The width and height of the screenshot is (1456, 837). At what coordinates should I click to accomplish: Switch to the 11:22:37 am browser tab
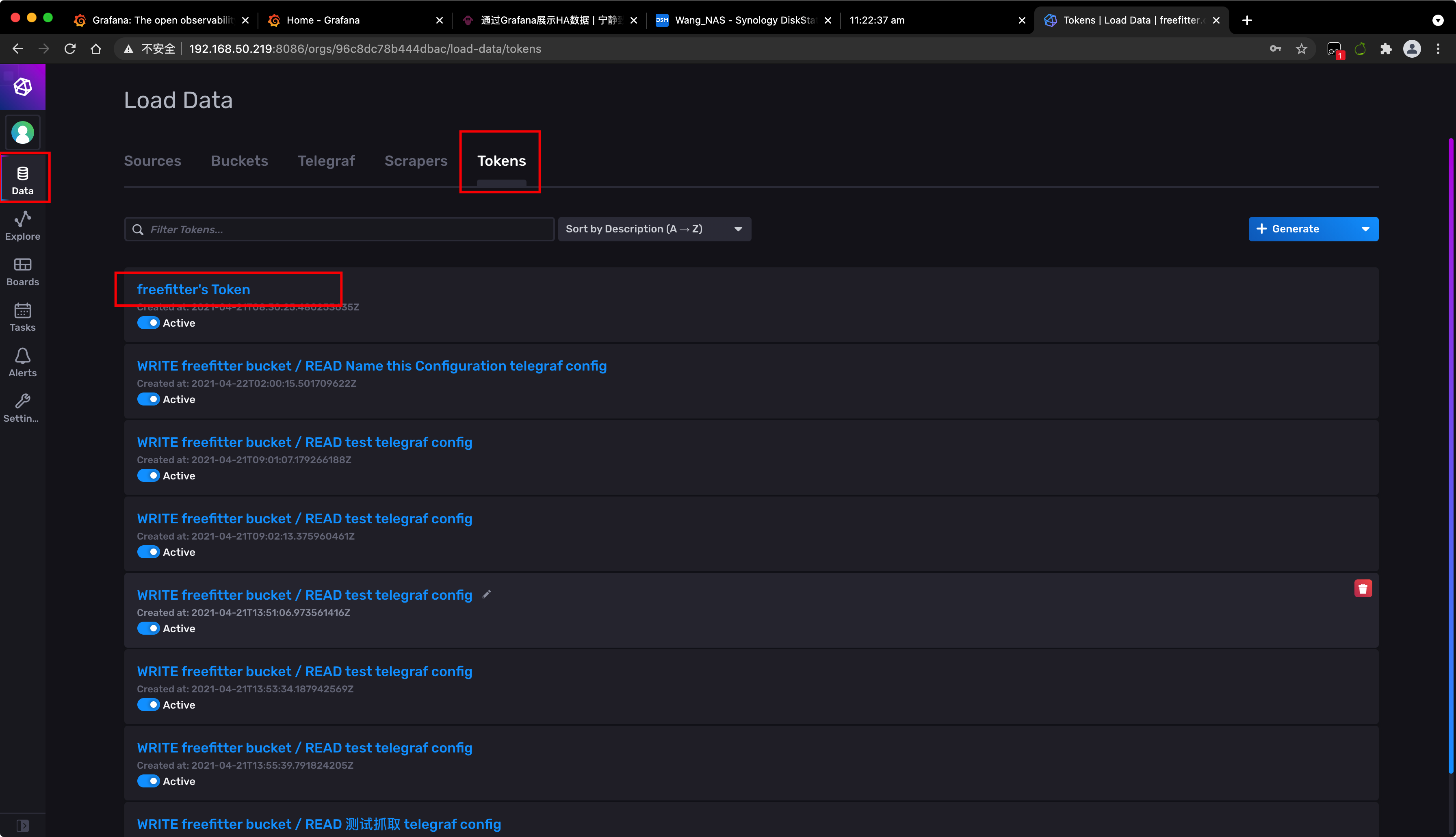point(936,20)
